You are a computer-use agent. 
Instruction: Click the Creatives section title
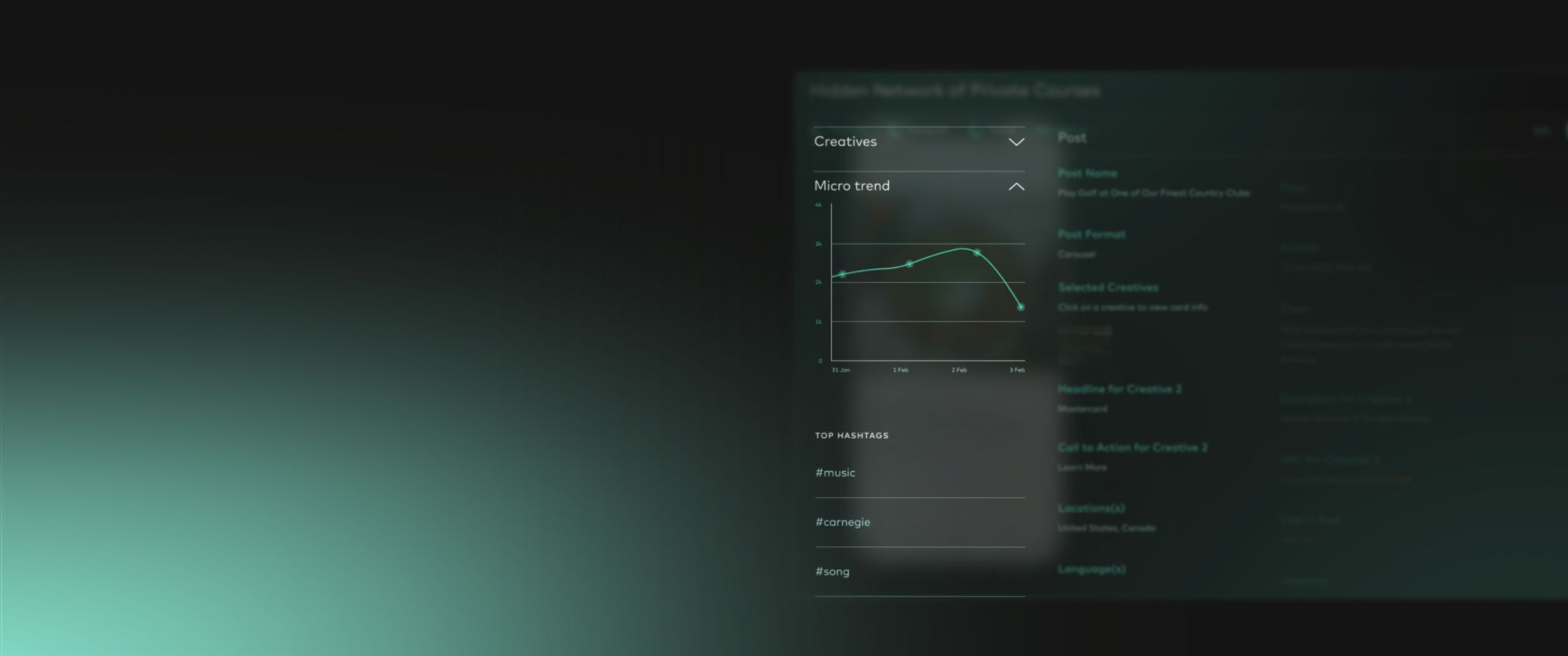tap(845, 142)
